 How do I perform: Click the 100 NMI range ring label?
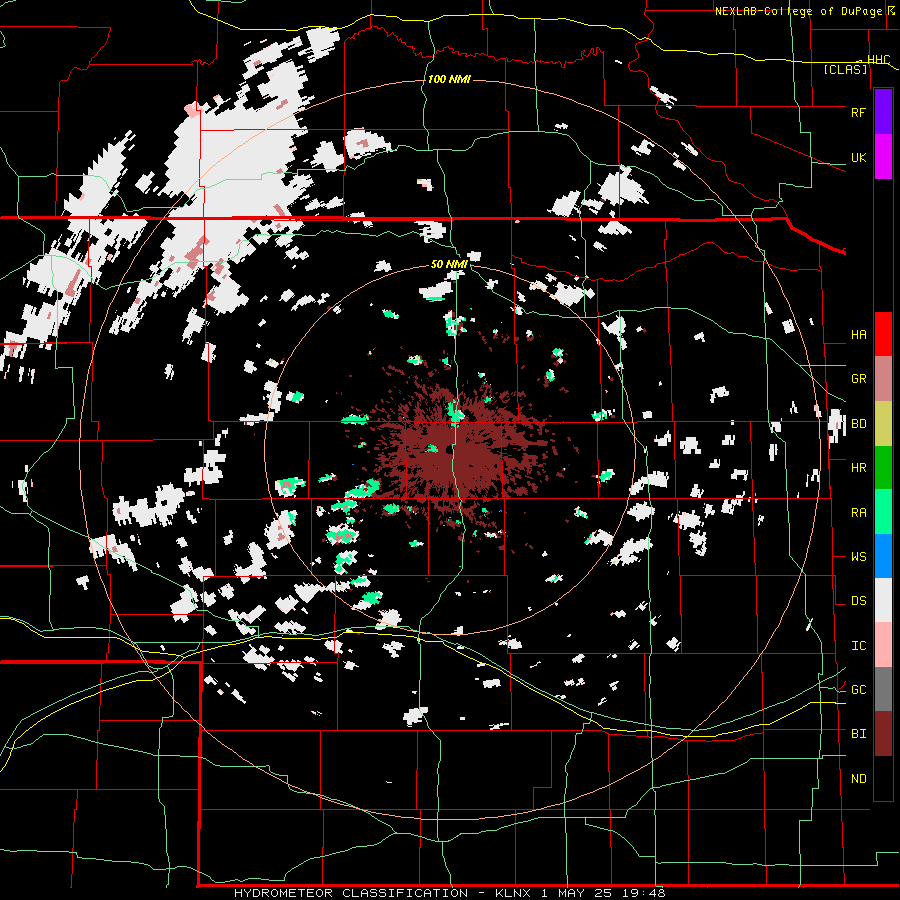[x=449, y=79]
